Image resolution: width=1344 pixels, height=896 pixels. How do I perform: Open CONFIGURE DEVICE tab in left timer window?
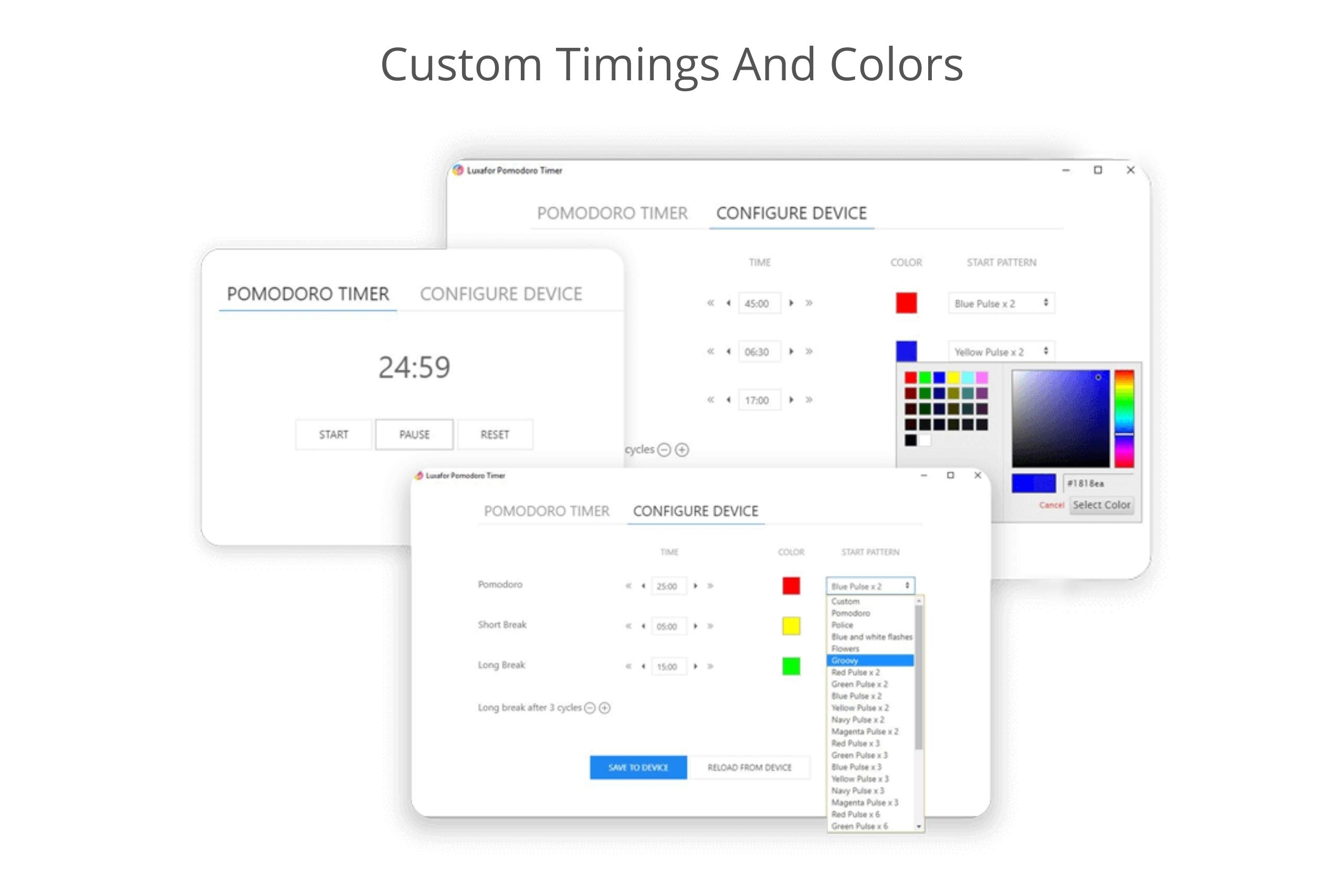(500, 294)
